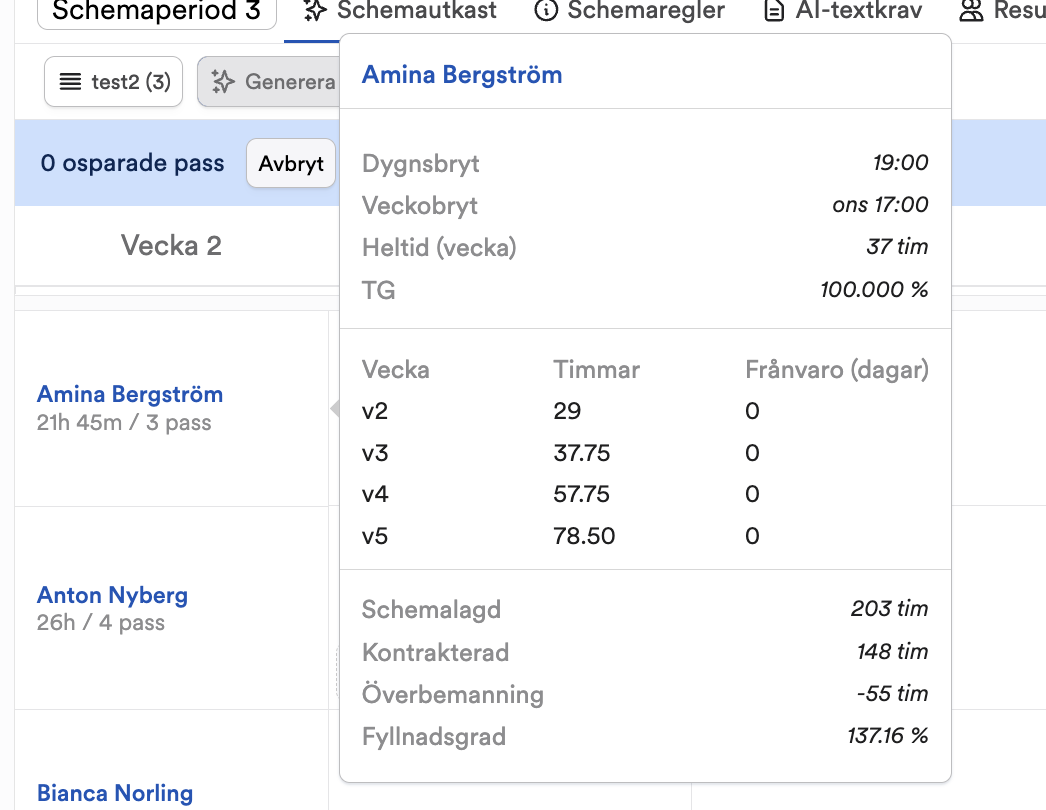
Task: Click the Heltid (vecka) label
Action: pyautogui.click(x=439, y=248)
